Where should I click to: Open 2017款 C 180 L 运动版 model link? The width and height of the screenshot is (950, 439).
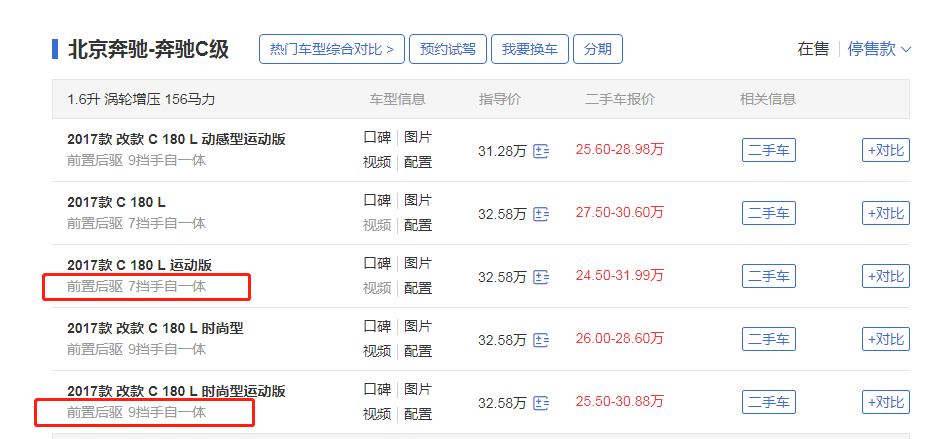click(x=139, y=265)
